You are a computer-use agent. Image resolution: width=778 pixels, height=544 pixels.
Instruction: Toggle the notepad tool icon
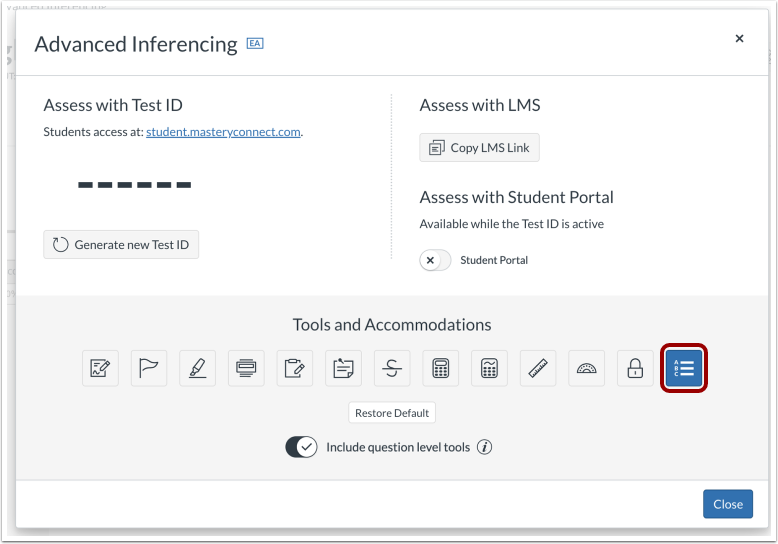(x=343, y=368)
